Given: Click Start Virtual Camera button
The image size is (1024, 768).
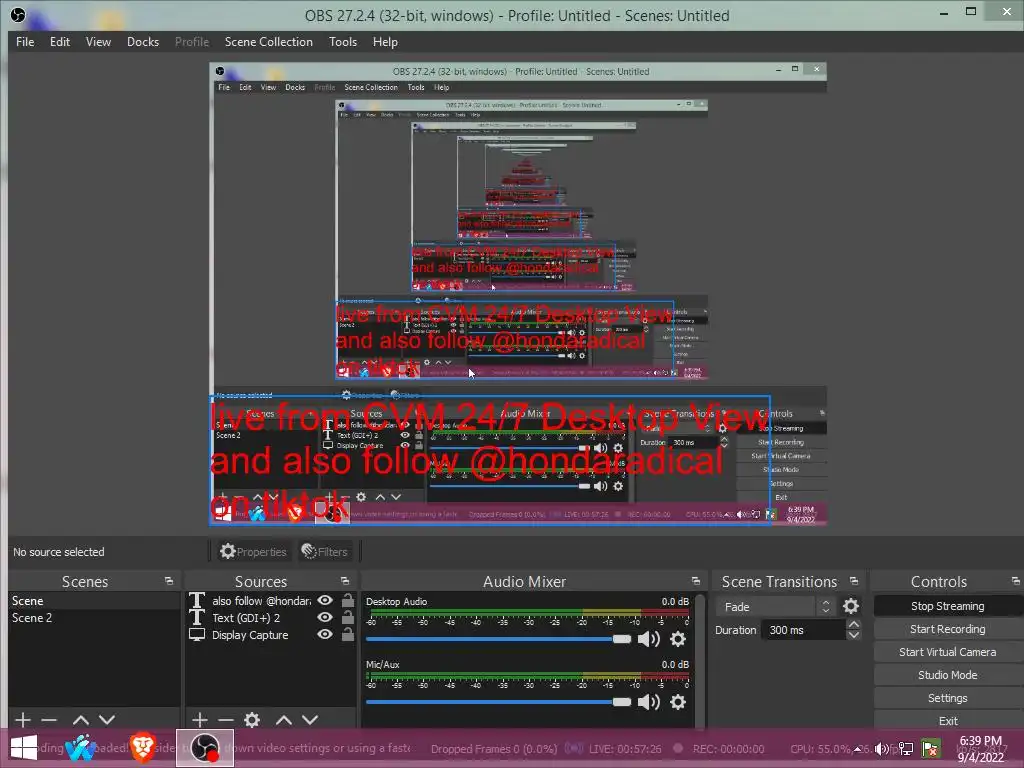Looking at the screenshot, I should point(948,652).
